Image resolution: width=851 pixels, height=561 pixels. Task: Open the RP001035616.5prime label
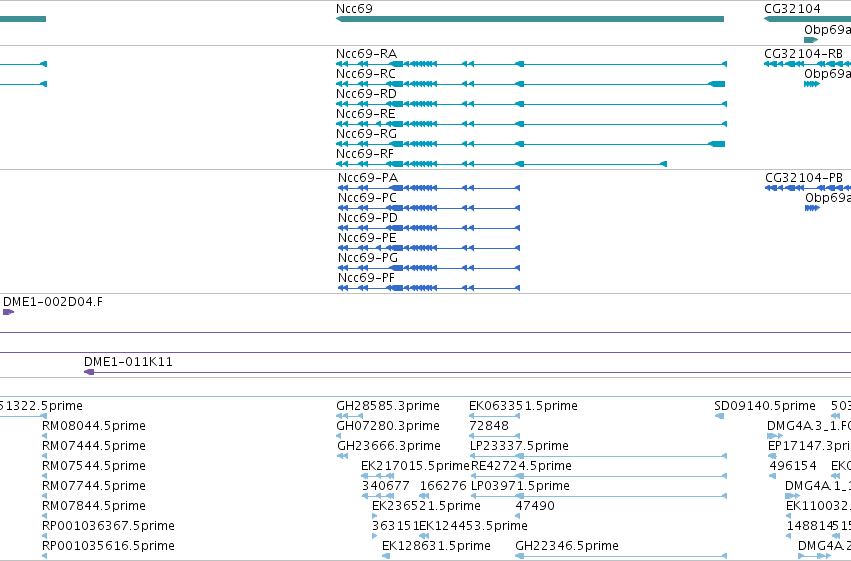click(109, 546)
